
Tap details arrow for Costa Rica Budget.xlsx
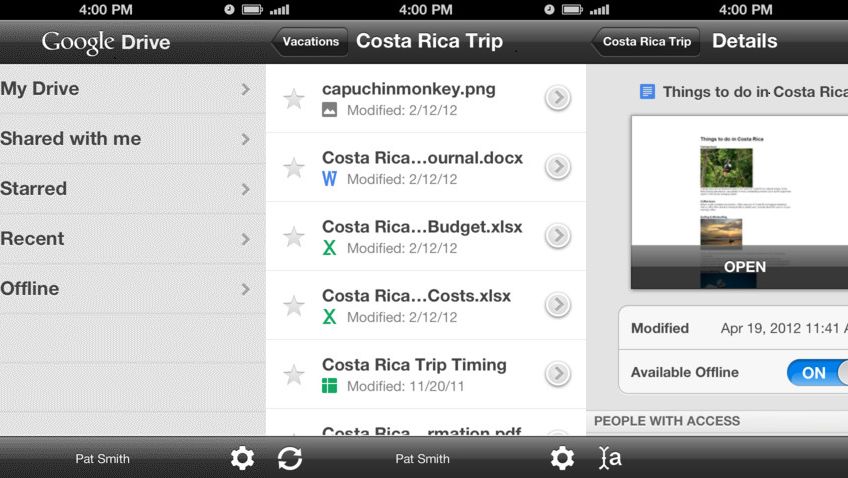tap(558, 236)
